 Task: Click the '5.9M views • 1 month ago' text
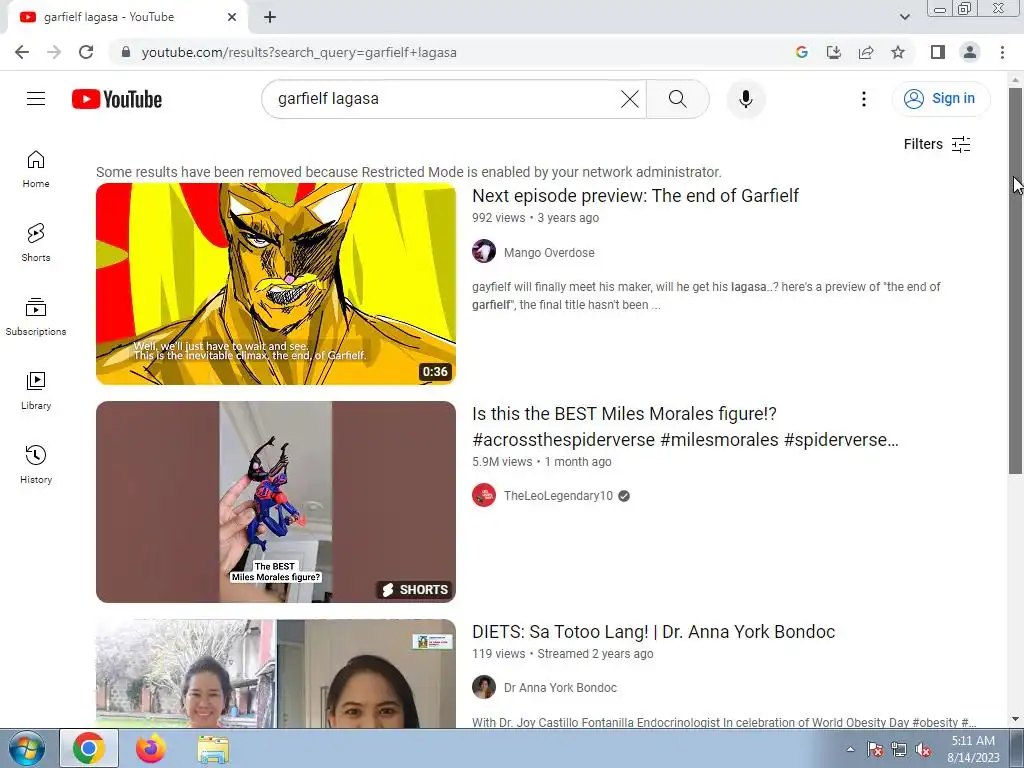(542, 462)
